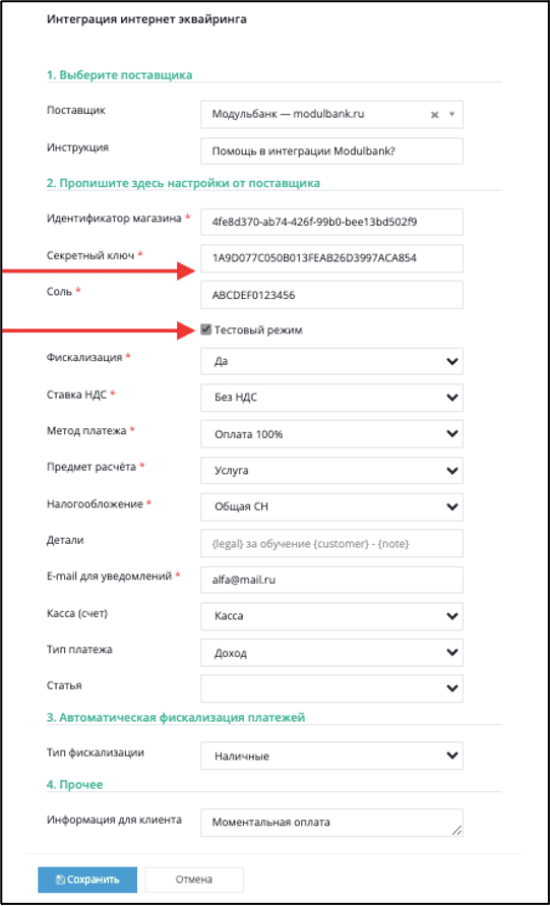Click the Сохранить button

pos(87,880)
